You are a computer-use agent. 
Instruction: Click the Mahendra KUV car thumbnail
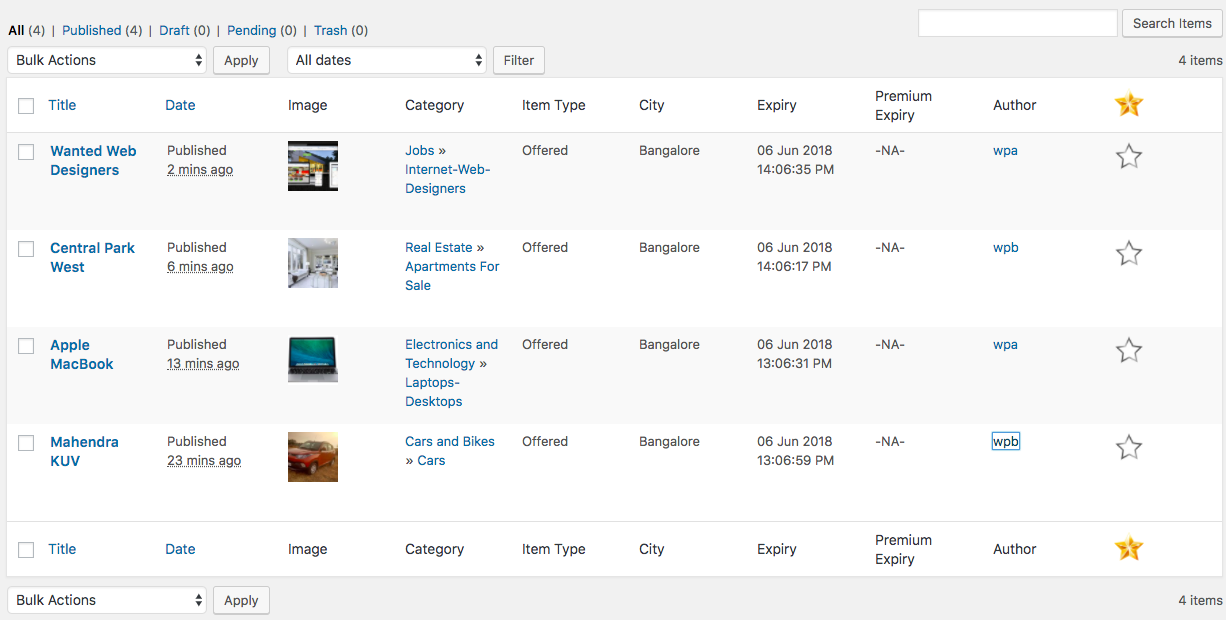click(312, 457)
